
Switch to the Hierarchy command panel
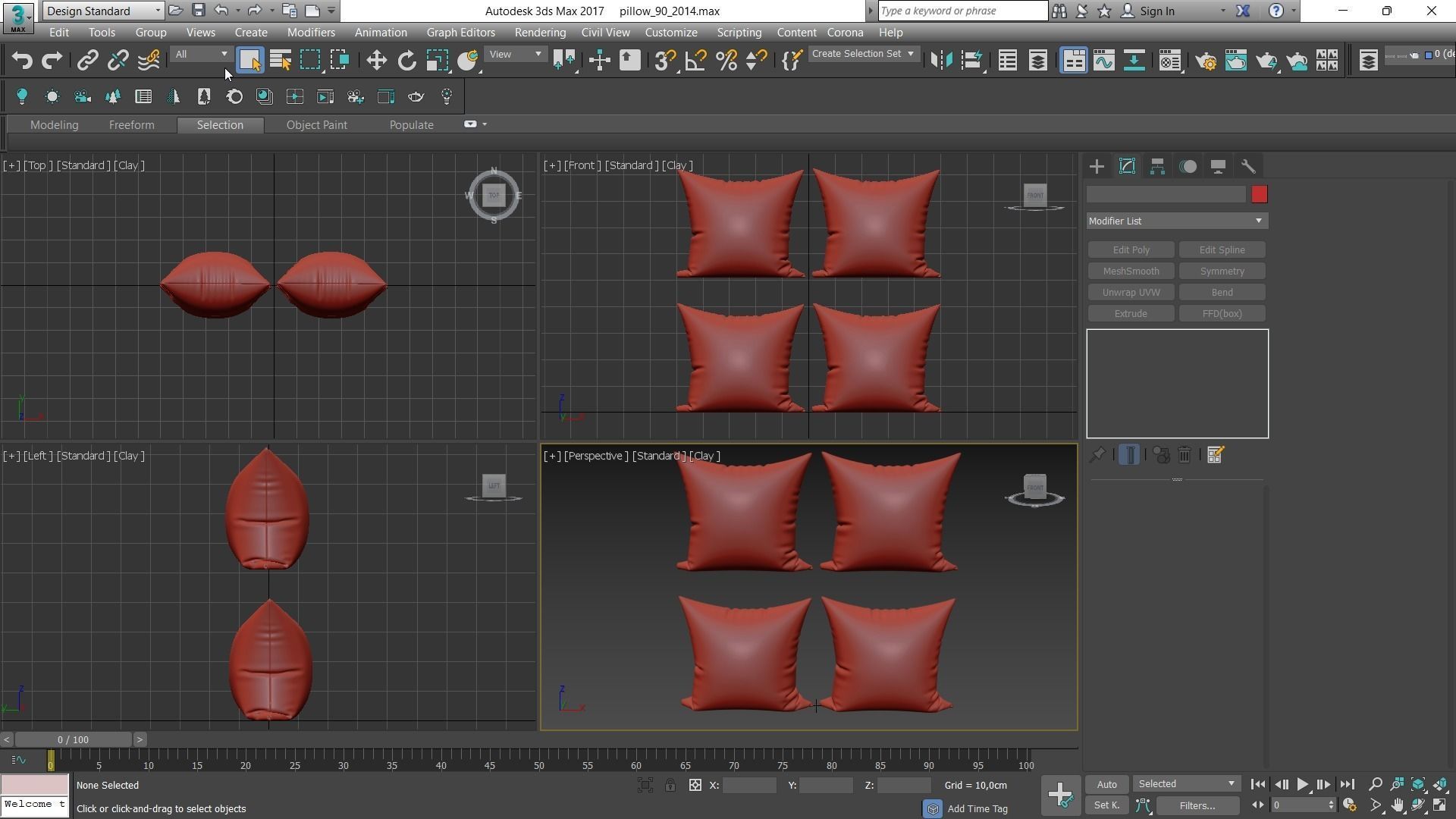1157,166
